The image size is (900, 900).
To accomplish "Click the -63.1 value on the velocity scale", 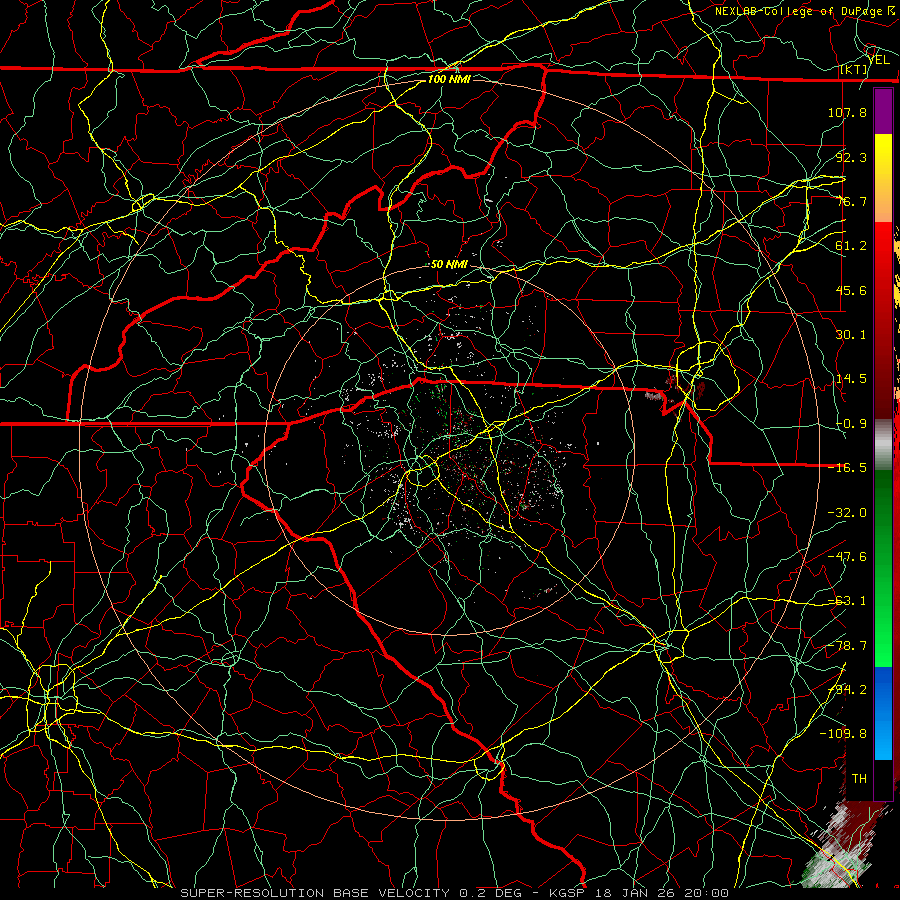I will (847, 601).
